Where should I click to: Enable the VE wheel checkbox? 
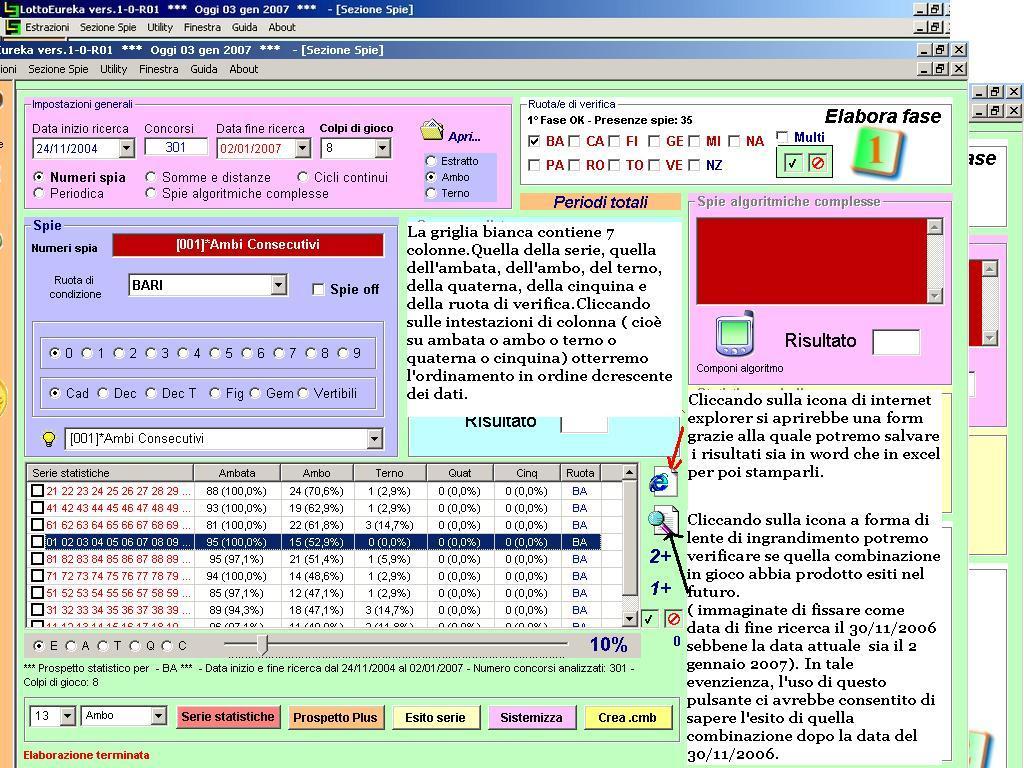pos(654,165)
